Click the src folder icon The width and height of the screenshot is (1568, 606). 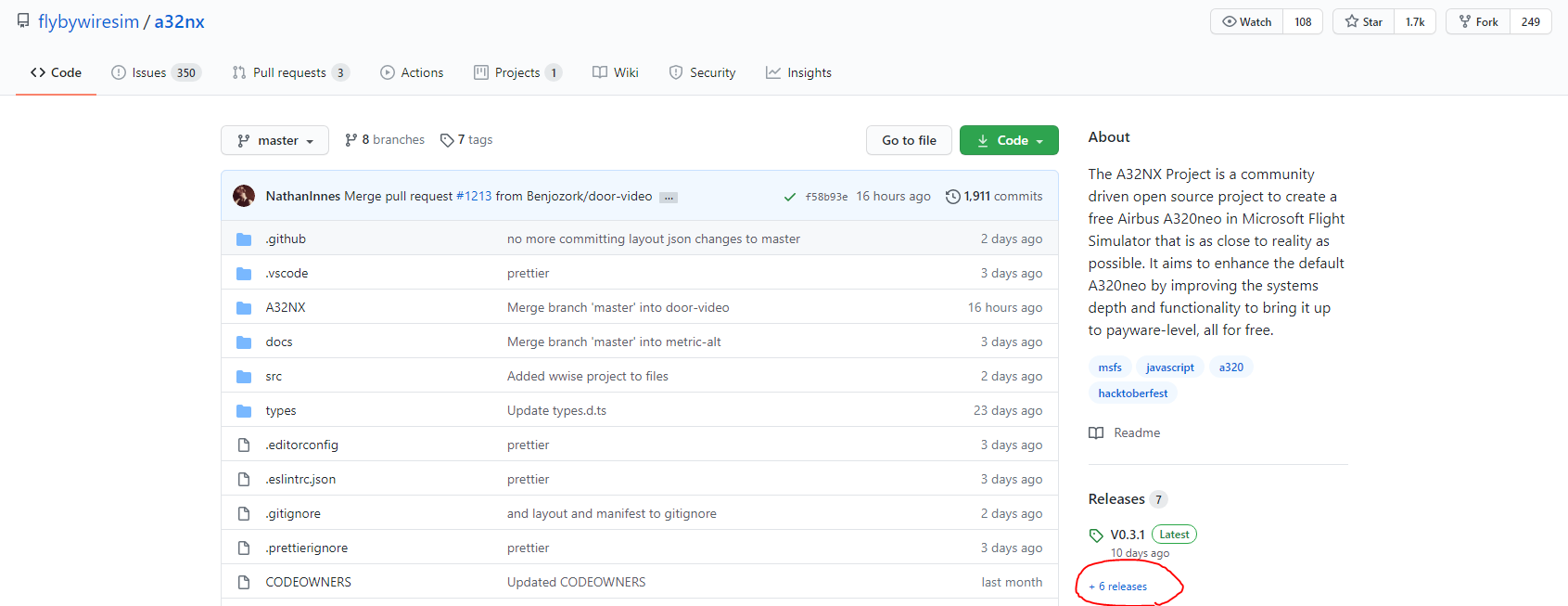[x=244, y=377]
